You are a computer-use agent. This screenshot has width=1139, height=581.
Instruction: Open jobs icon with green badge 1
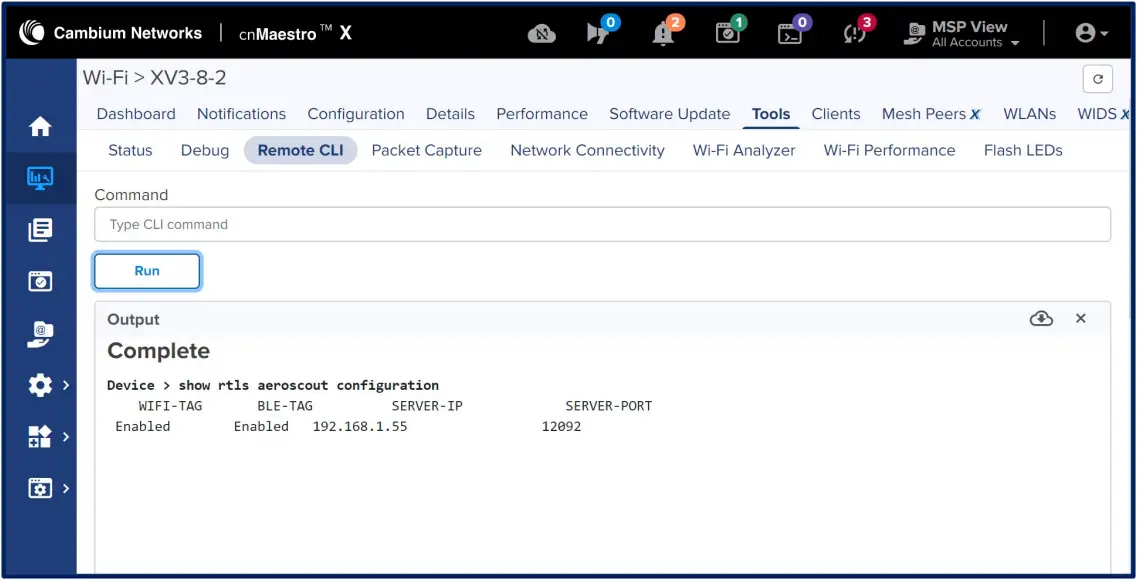pyautogui.click(x=730, y=31)
